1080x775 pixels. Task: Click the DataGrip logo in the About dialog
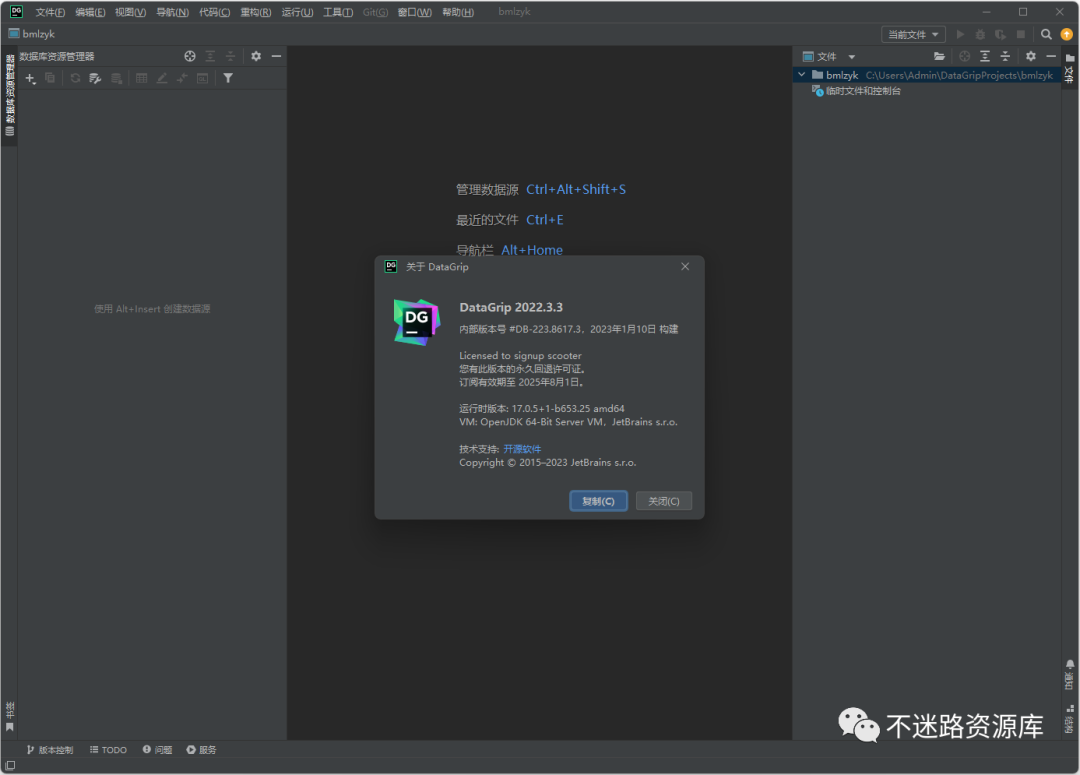[417, 322]
